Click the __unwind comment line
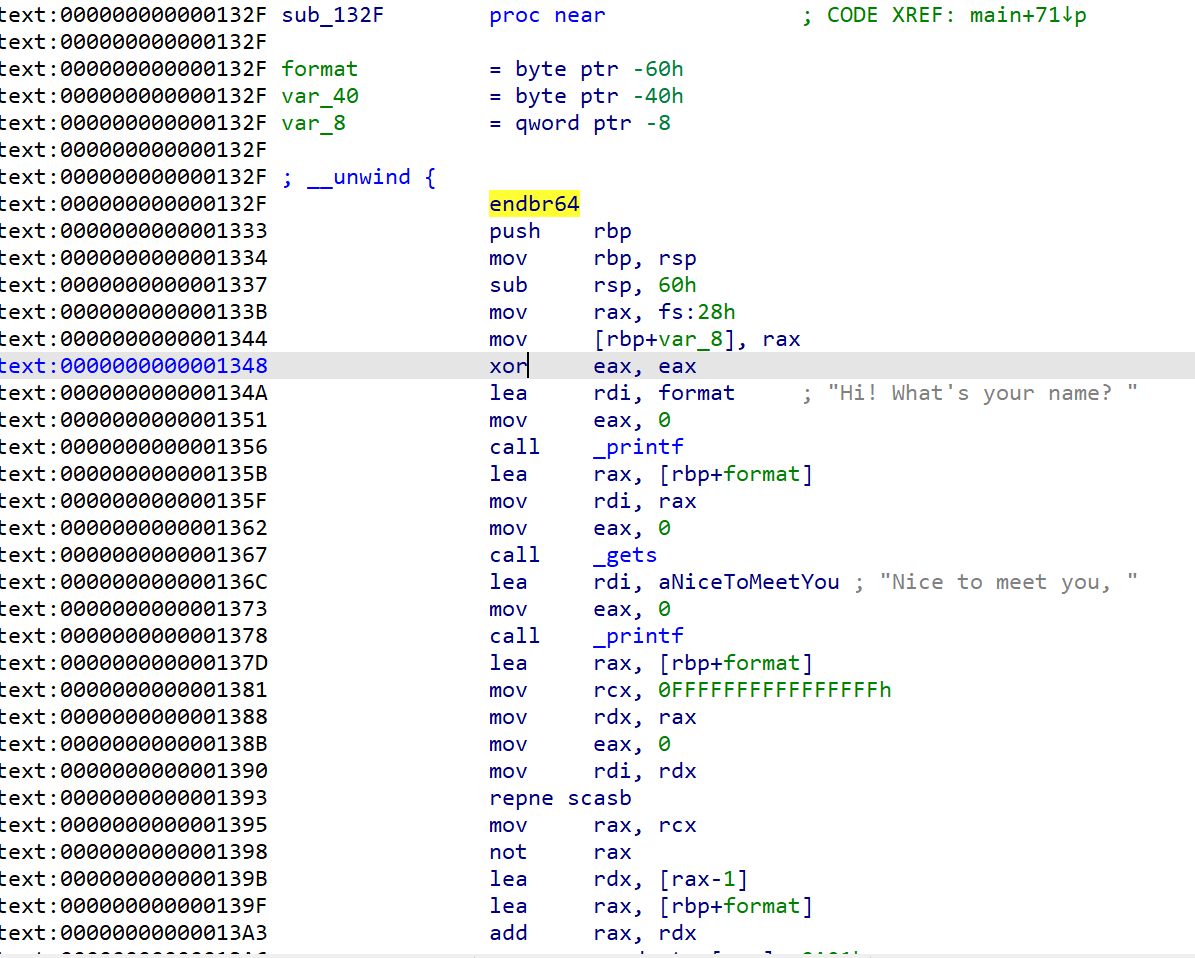The width and height of the screenshot is (1195, 958). (359, 177)
